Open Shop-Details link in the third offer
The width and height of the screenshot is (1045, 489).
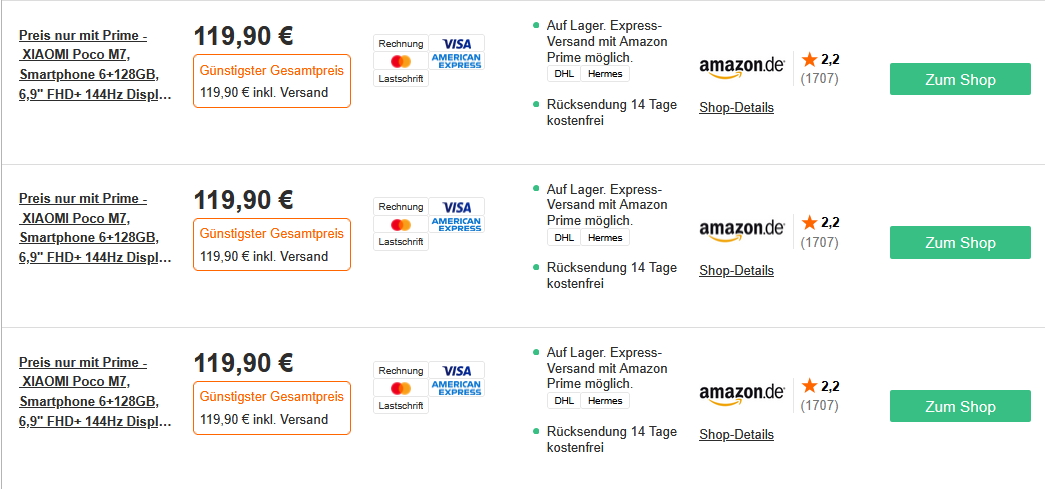(736, 434)
